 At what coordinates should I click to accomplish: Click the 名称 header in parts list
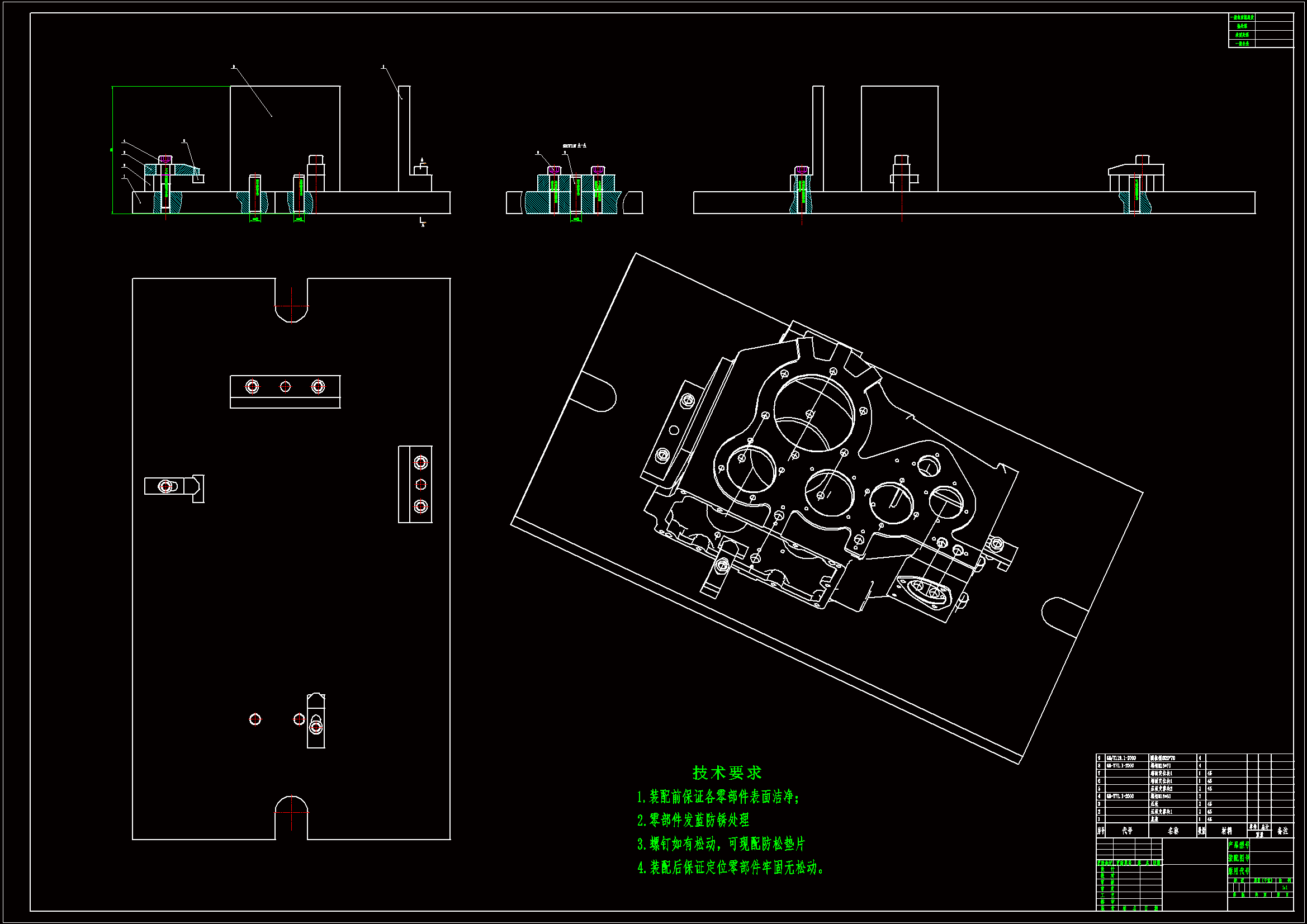1173,831
